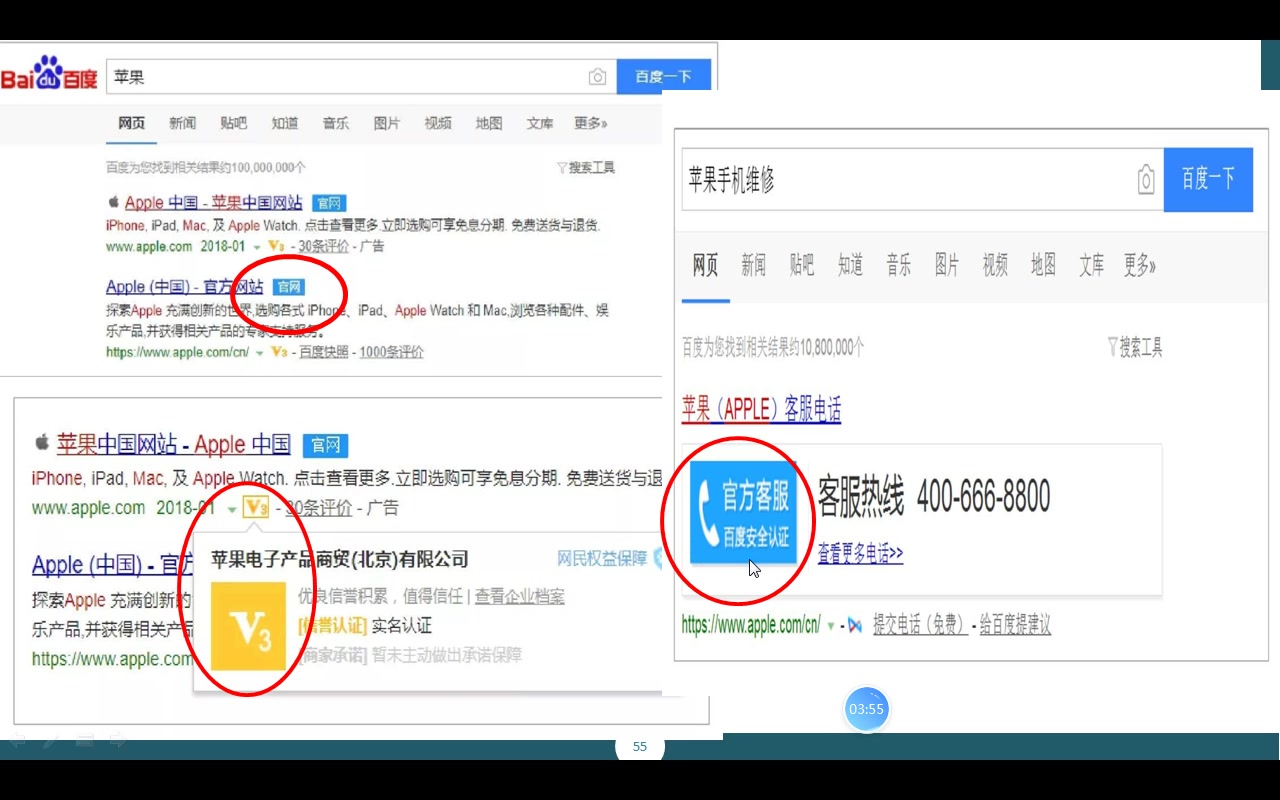
Task: Click result count text '约10,800,000个'
Action: 826,347
